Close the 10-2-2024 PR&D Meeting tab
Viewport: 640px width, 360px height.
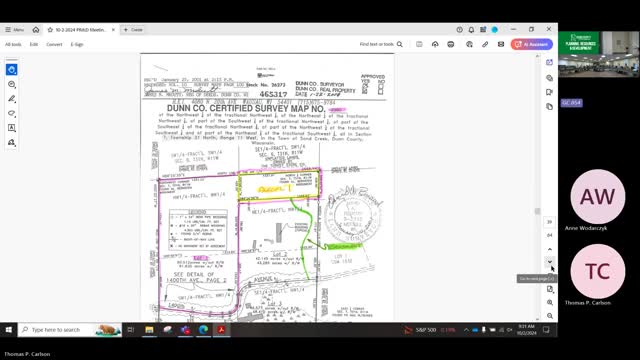click(x=113, y=30)
